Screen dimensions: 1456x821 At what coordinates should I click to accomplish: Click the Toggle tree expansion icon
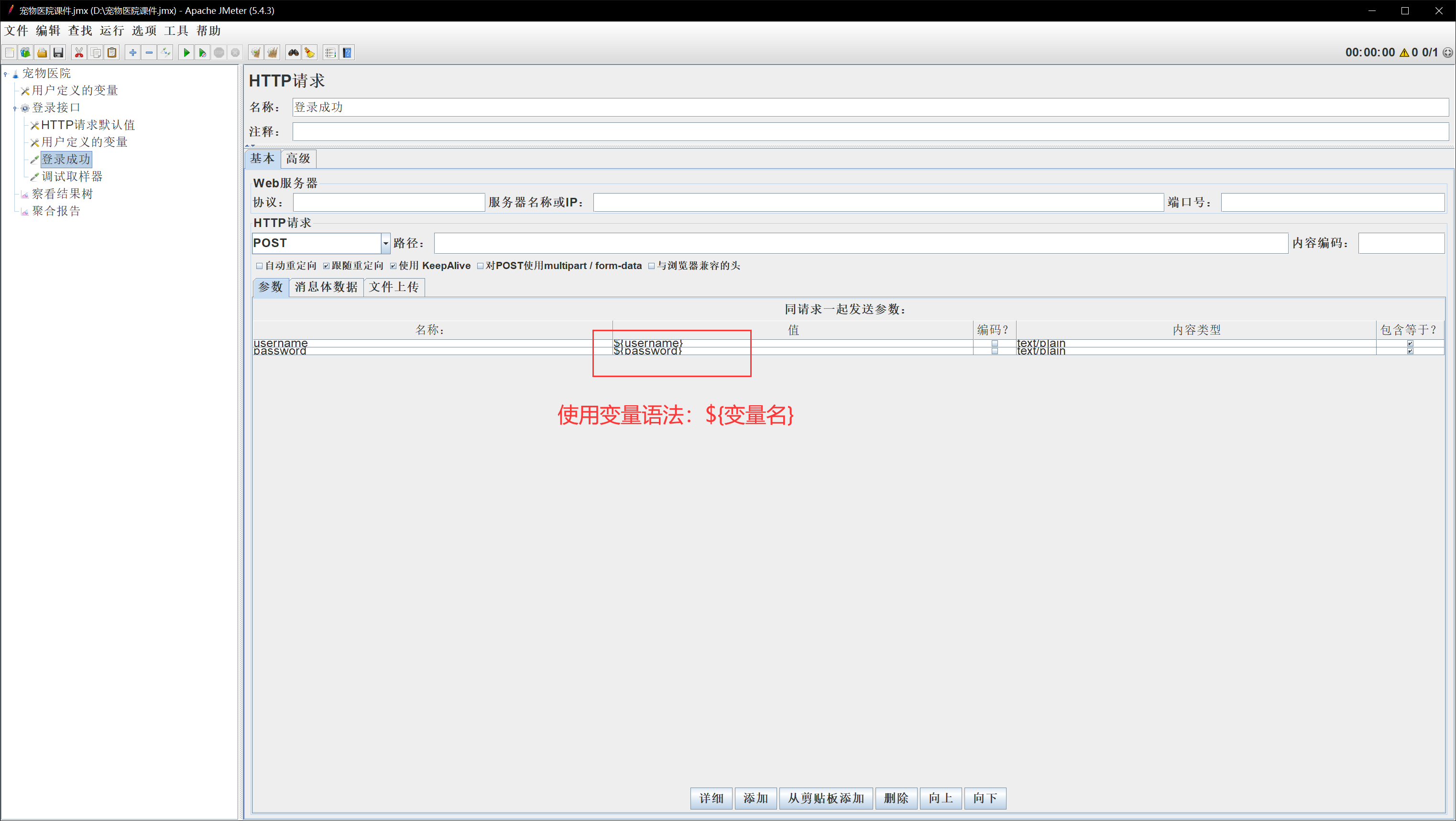click(165, 53)
